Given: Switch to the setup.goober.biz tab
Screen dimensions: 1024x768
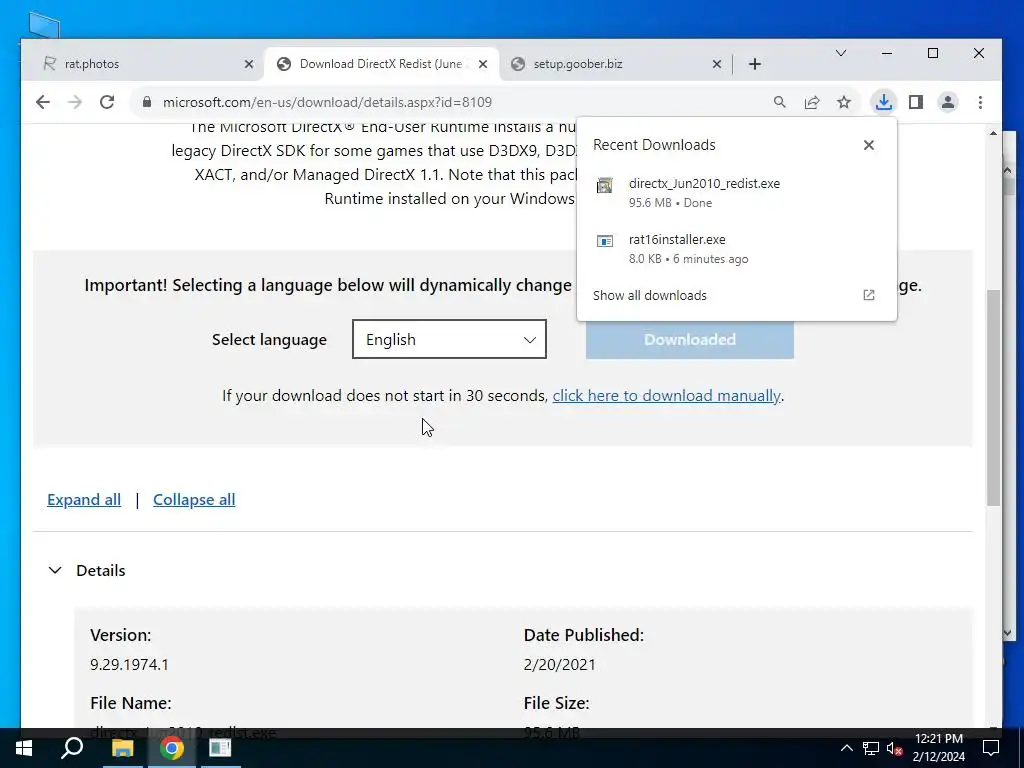Looking at the screenshot, I should [x=616, y=64].
